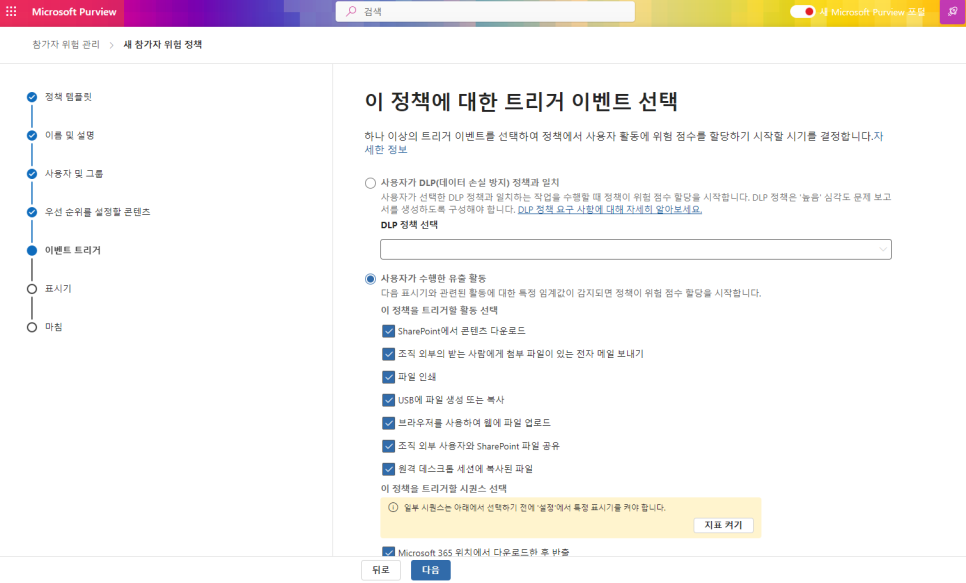Toggle the 새 Microsoft Purview 포털 switch
966x583 pixels.
coord(802,12)
